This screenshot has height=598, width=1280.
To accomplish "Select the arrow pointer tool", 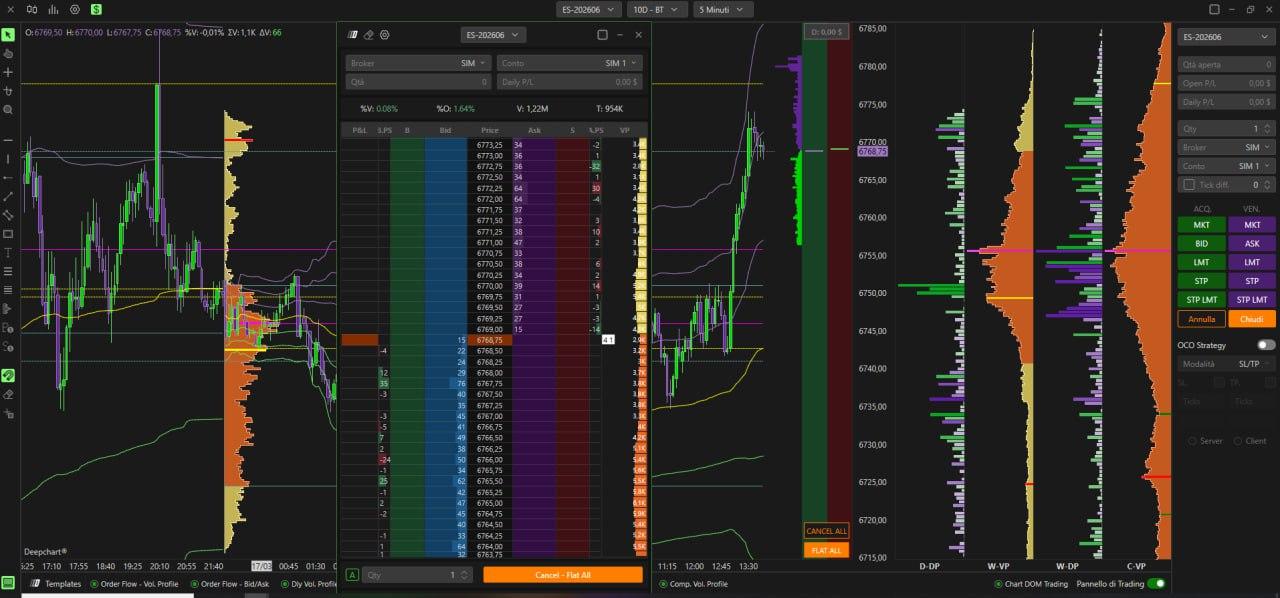I will pos(8,34).
